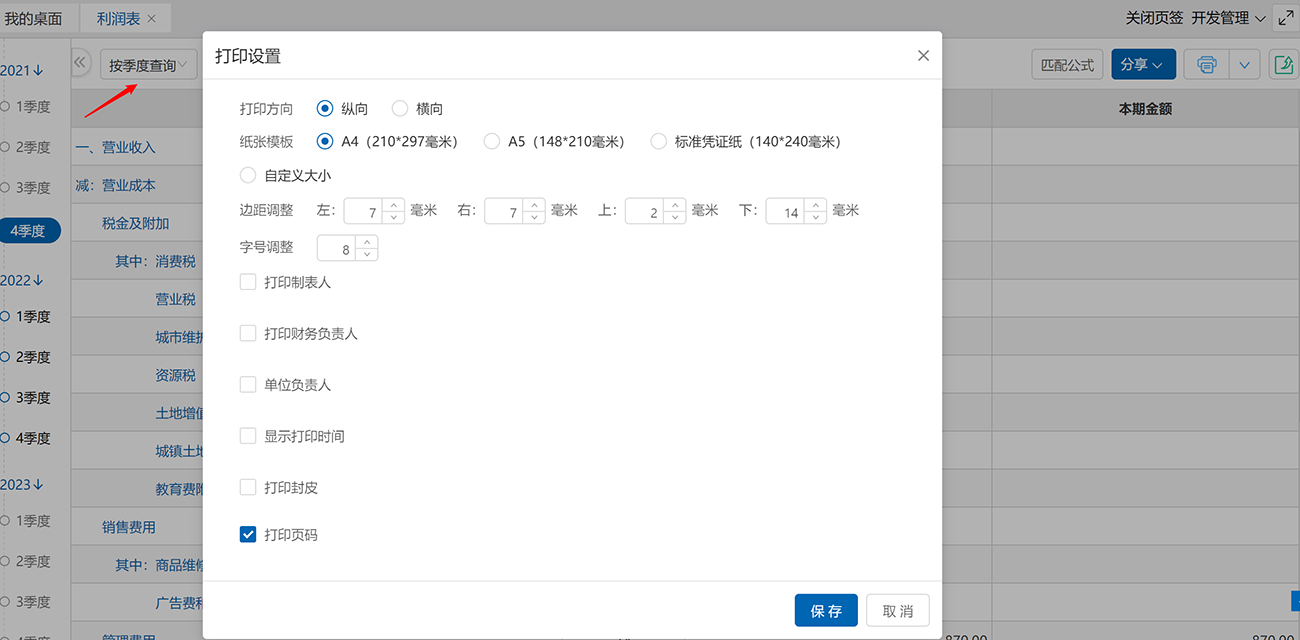Increase font size with the up arrow
1300x640 pixels.
[x=367, y=242]
